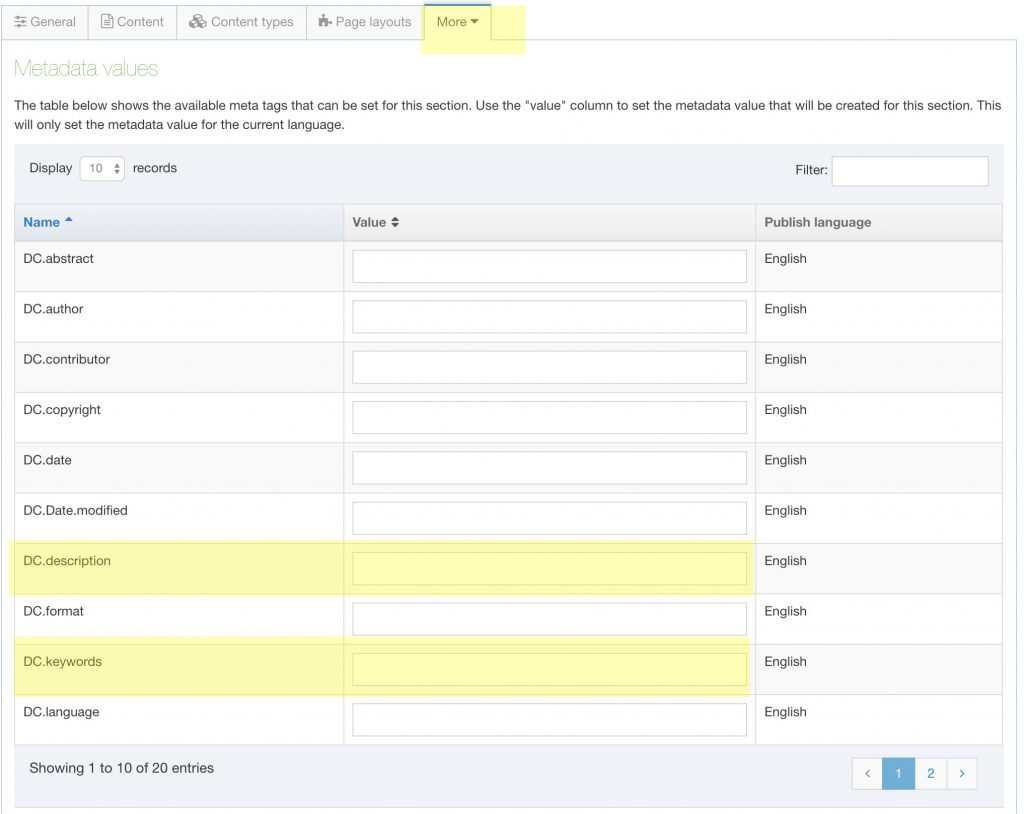Click the cubes icon on Content types tab
This screenshot has width=1024, height=814.
click(x=198, y=21)
